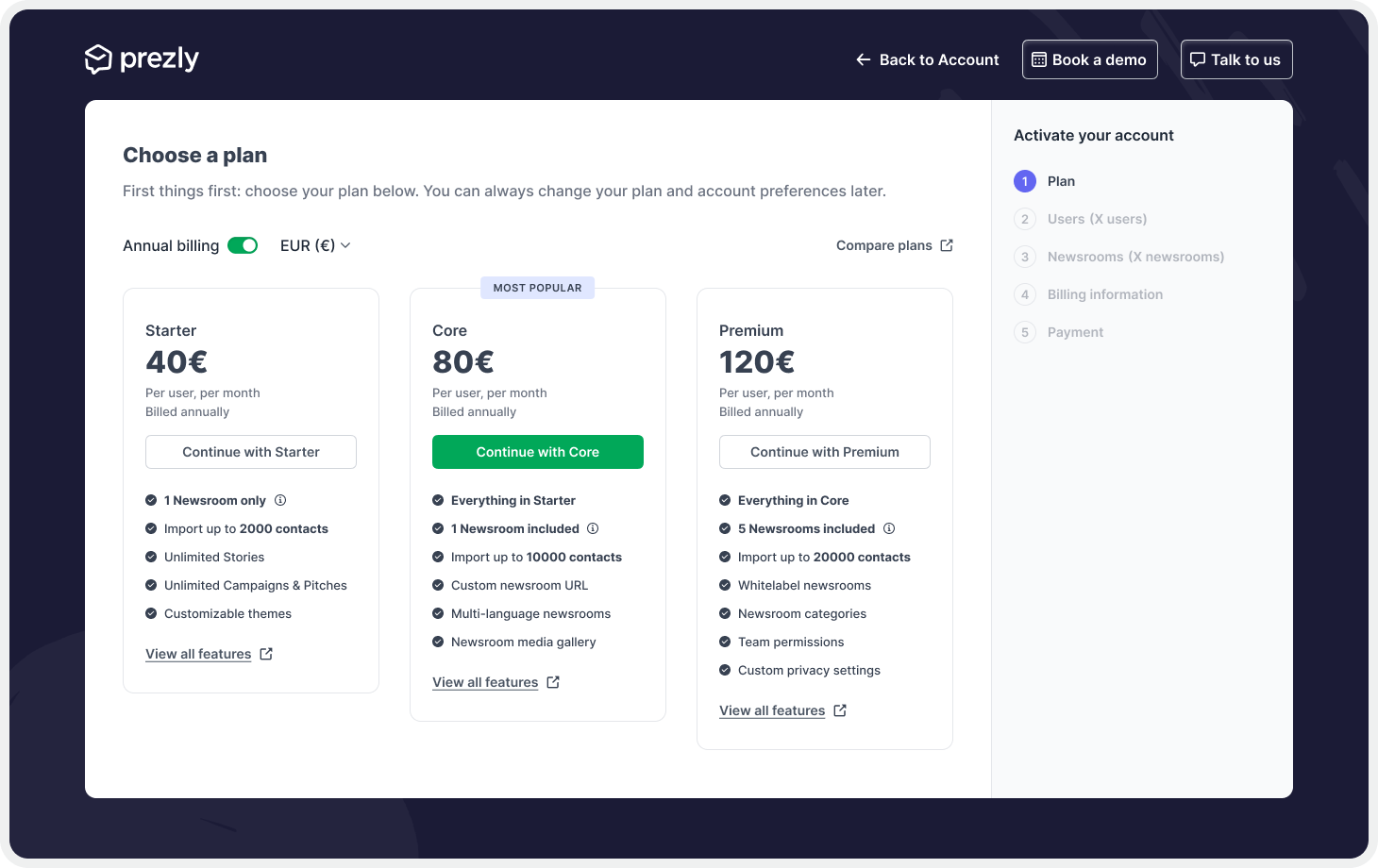
Task: Click the Talk to us button
Action: (1236, 59)
